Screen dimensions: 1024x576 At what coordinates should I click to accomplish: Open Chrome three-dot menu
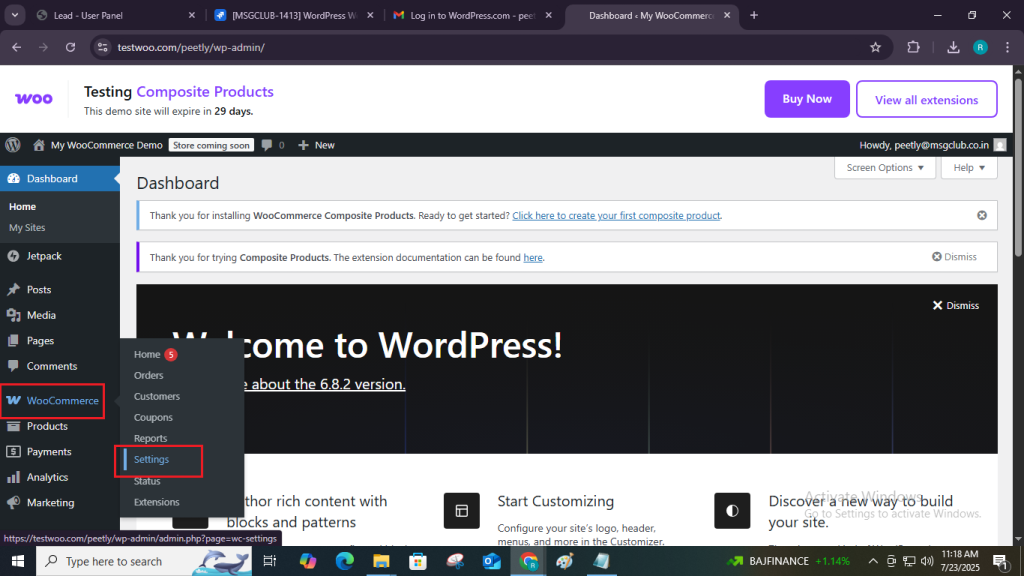point(1008,47)
